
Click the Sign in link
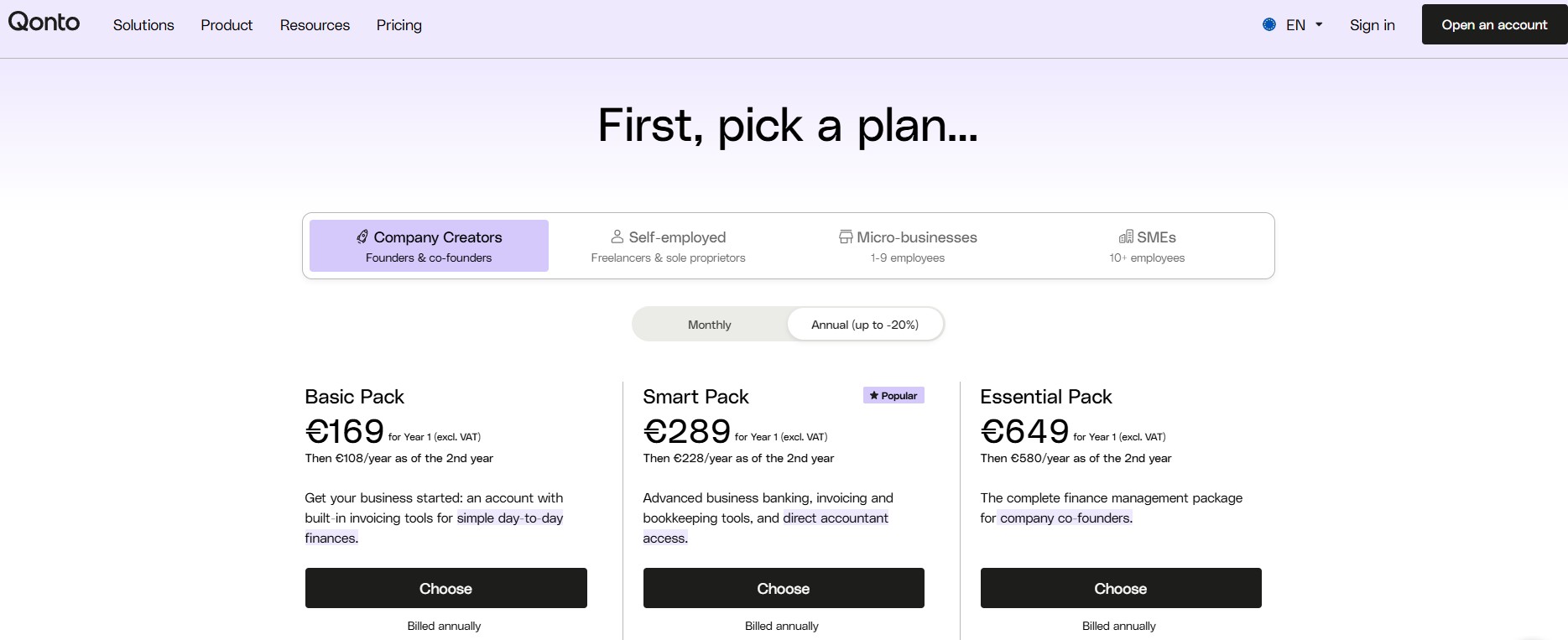[1373, 25]
